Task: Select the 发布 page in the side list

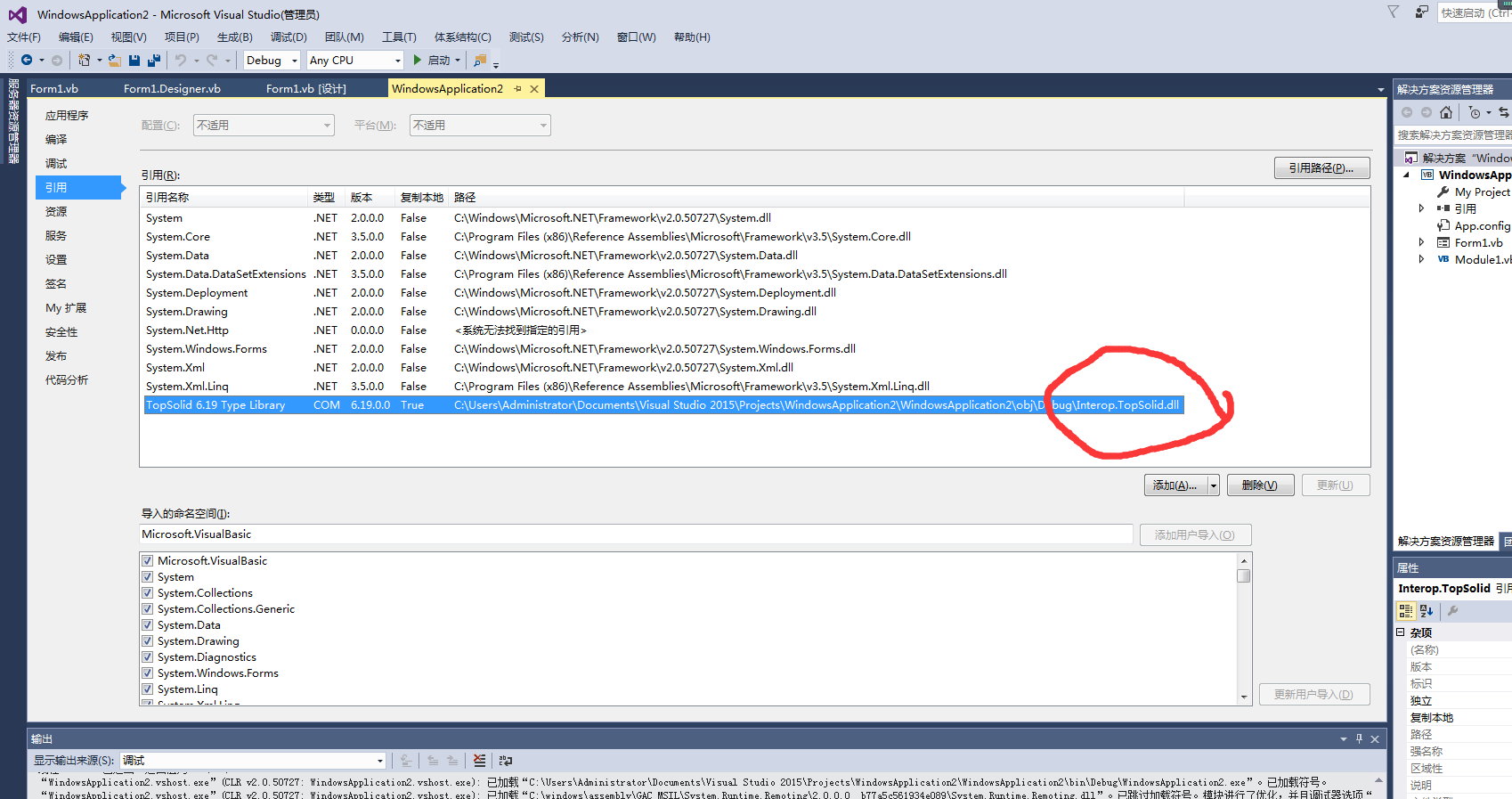Action: coord(56,355)
